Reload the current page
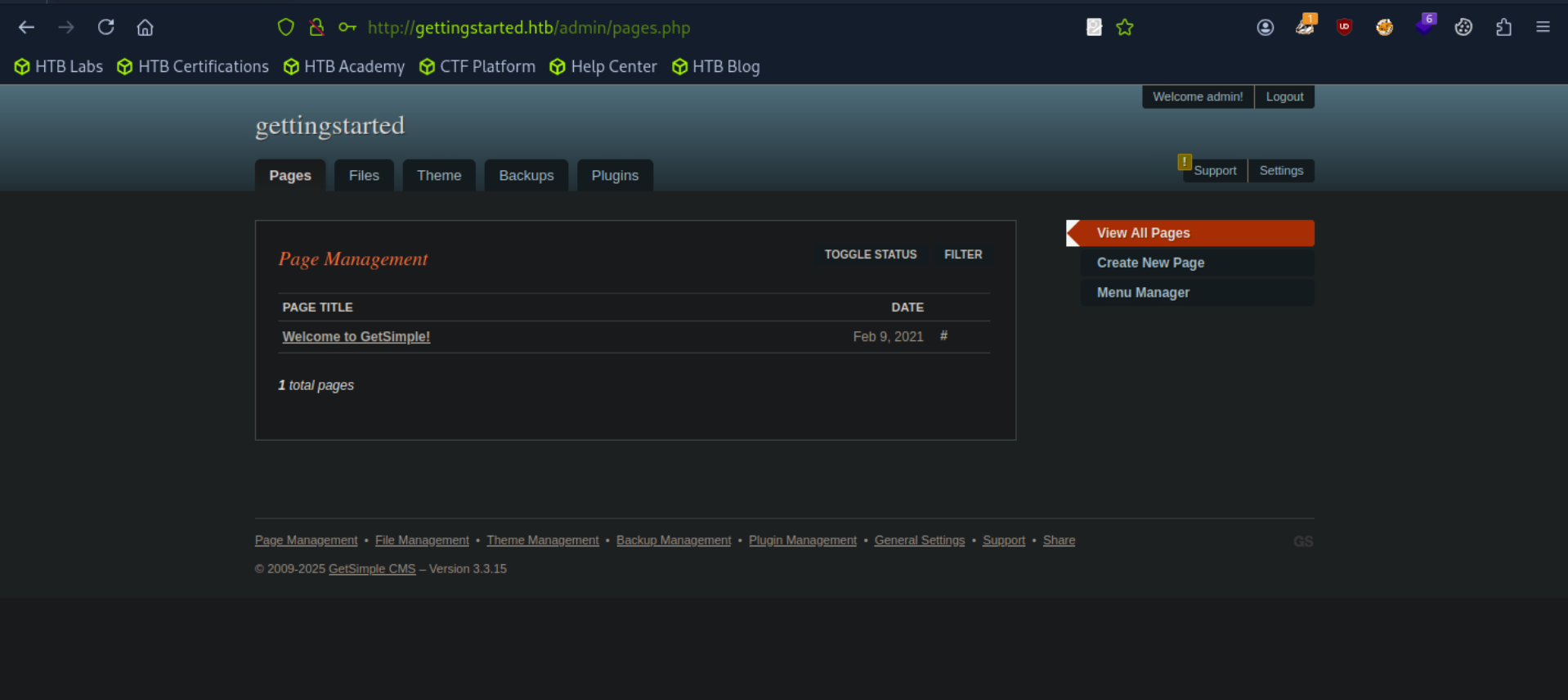Image resolution: width=1568 pixels, height=700 pixels. [x=105, y=27]
